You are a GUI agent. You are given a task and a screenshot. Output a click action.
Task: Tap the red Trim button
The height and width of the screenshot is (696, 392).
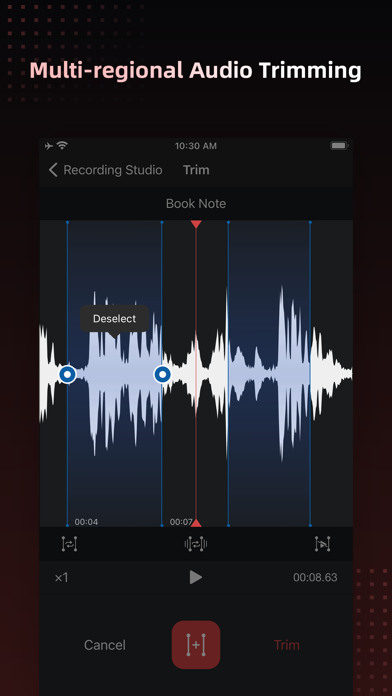286,645
